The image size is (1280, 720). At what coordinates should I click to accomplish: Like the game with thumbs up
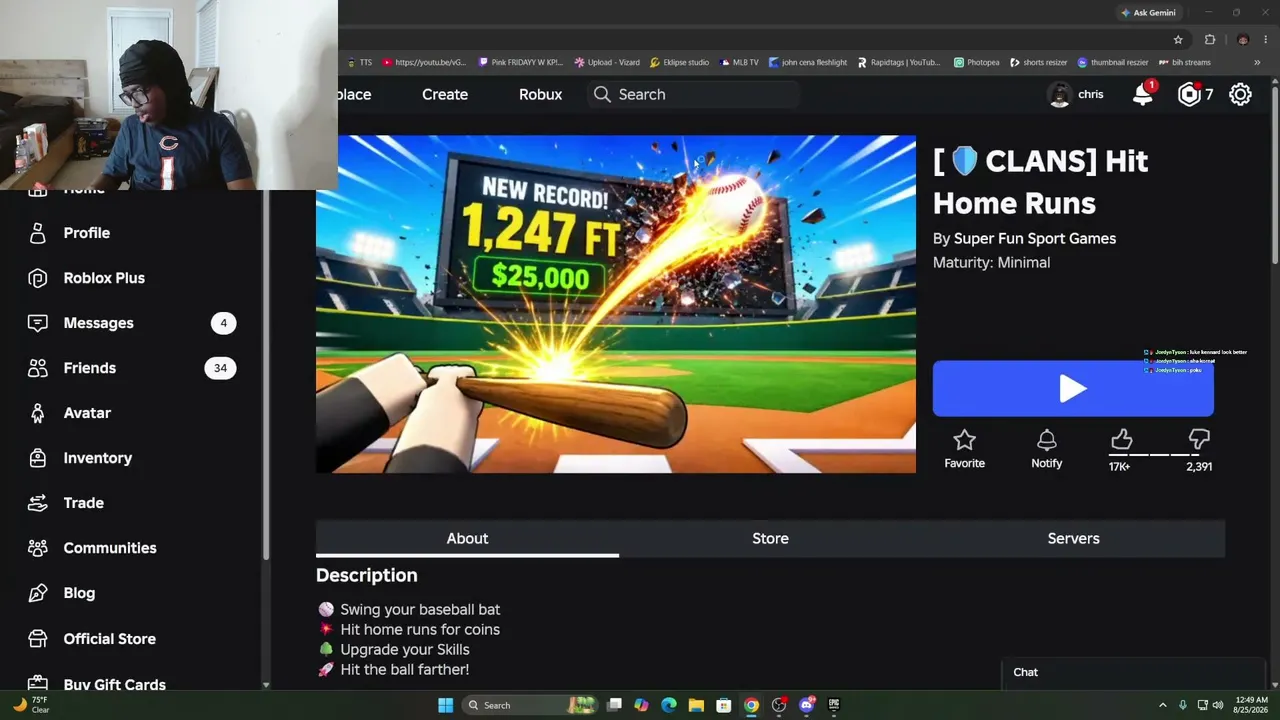point(1121,439)
